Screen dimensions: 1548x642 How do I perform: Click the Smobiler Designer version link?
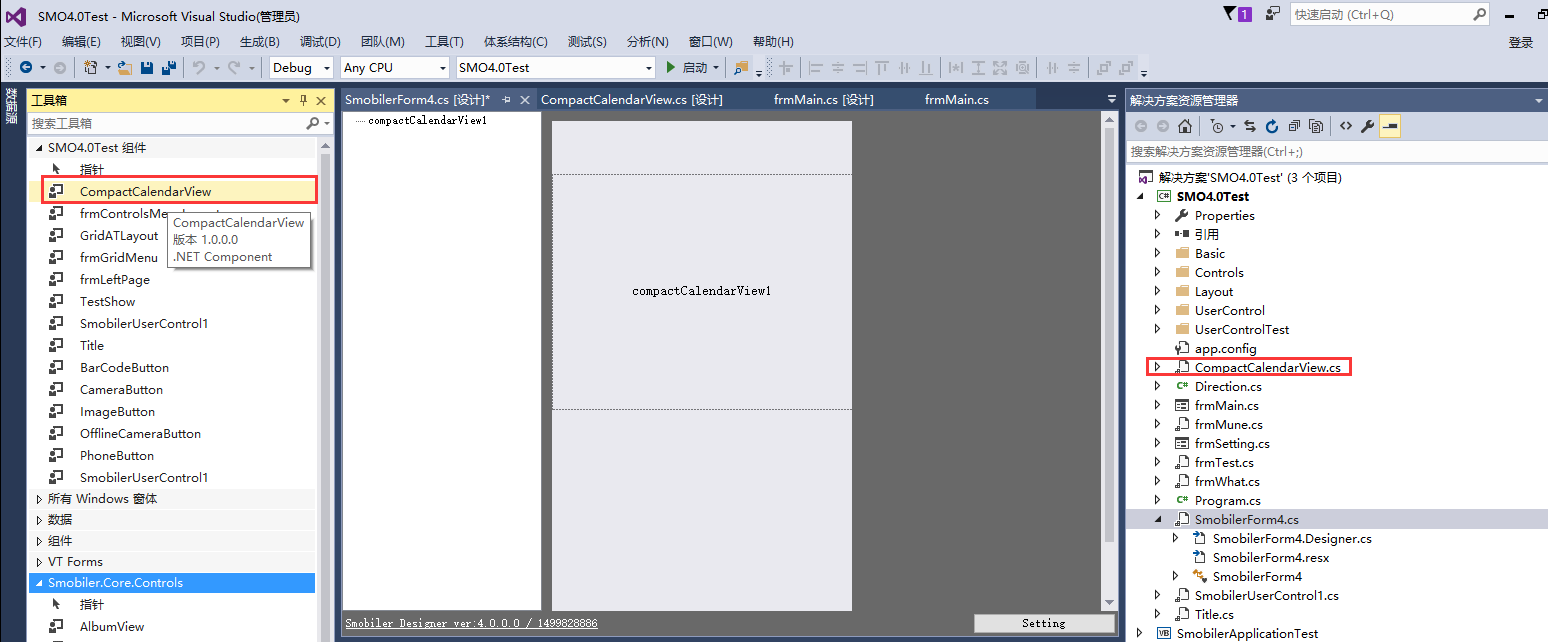[x=471, y=623]
